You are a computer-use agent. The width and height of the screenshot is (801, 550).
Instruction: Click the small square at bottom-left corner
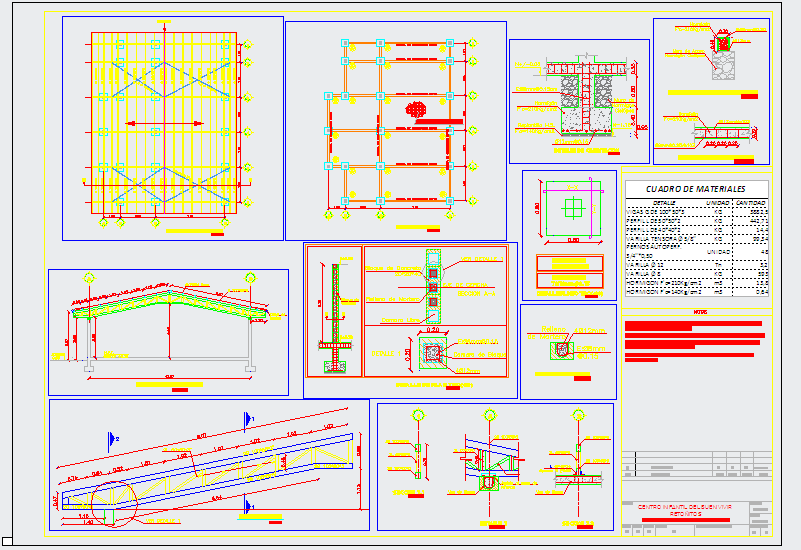tap(6, 541)
